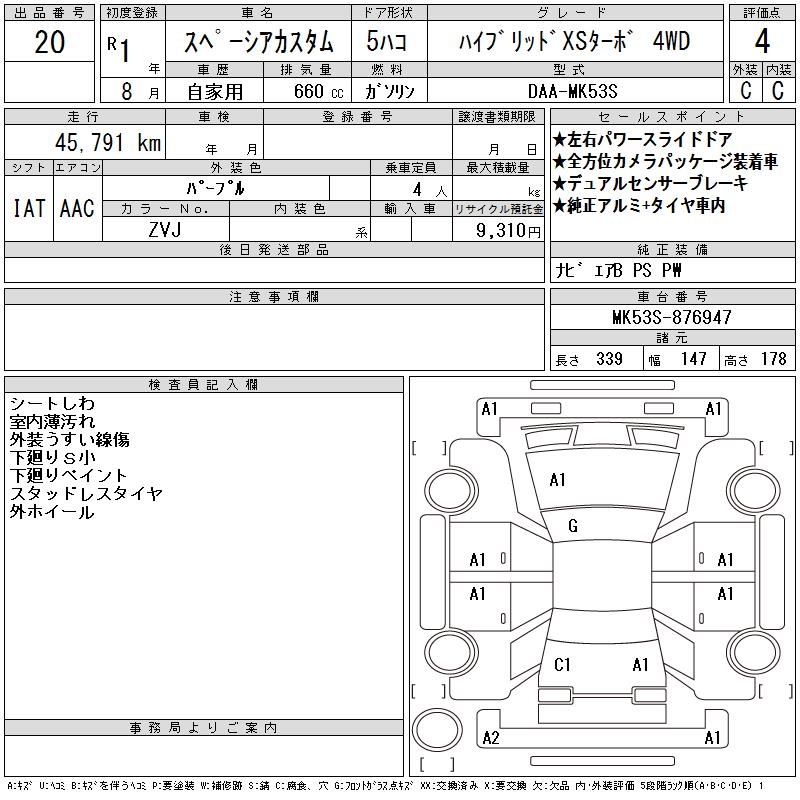This screenshot has width=800, height=800.
Task: Select the color code ZVJ
Action: [165, 229]
